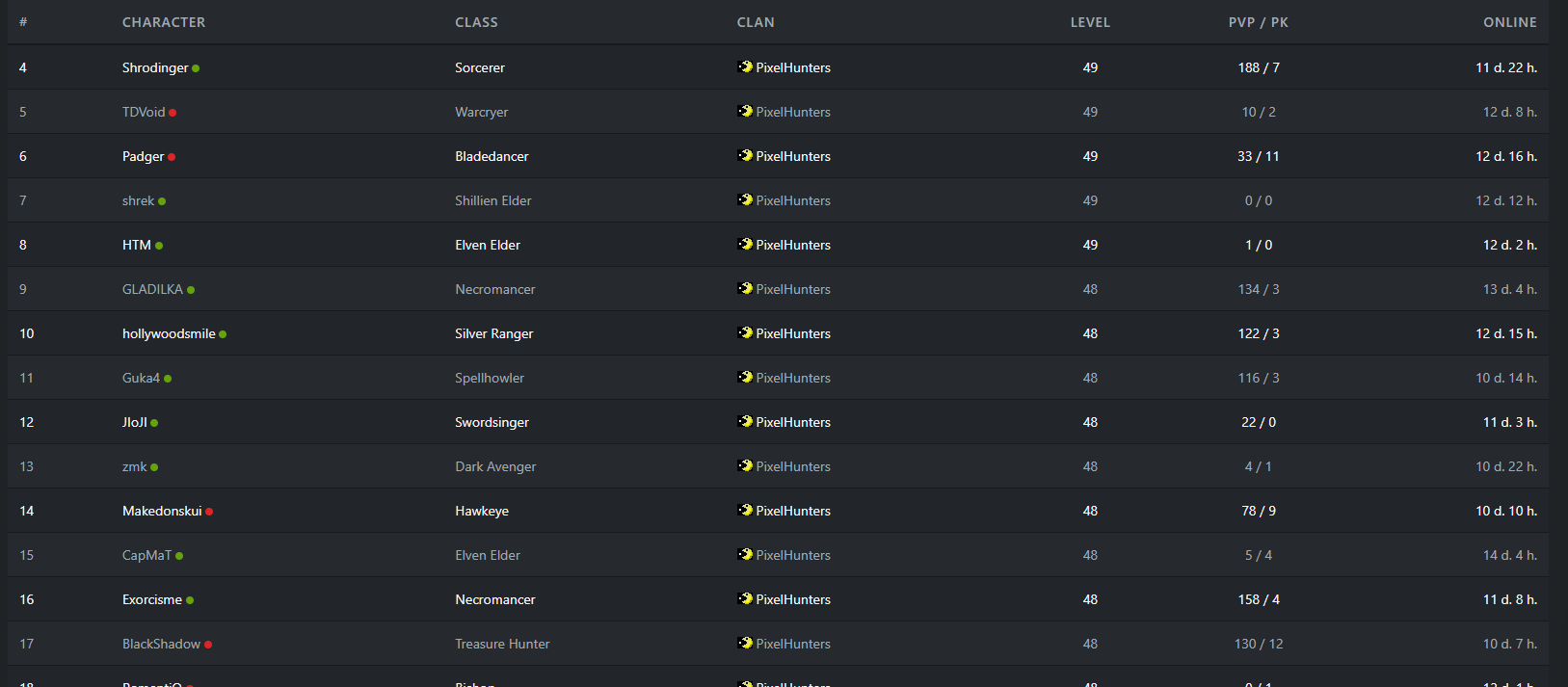The width and height of the screenshot is (1568, 687).
Task: Click the red offline dot next to Padger
Action: [172, 157]
